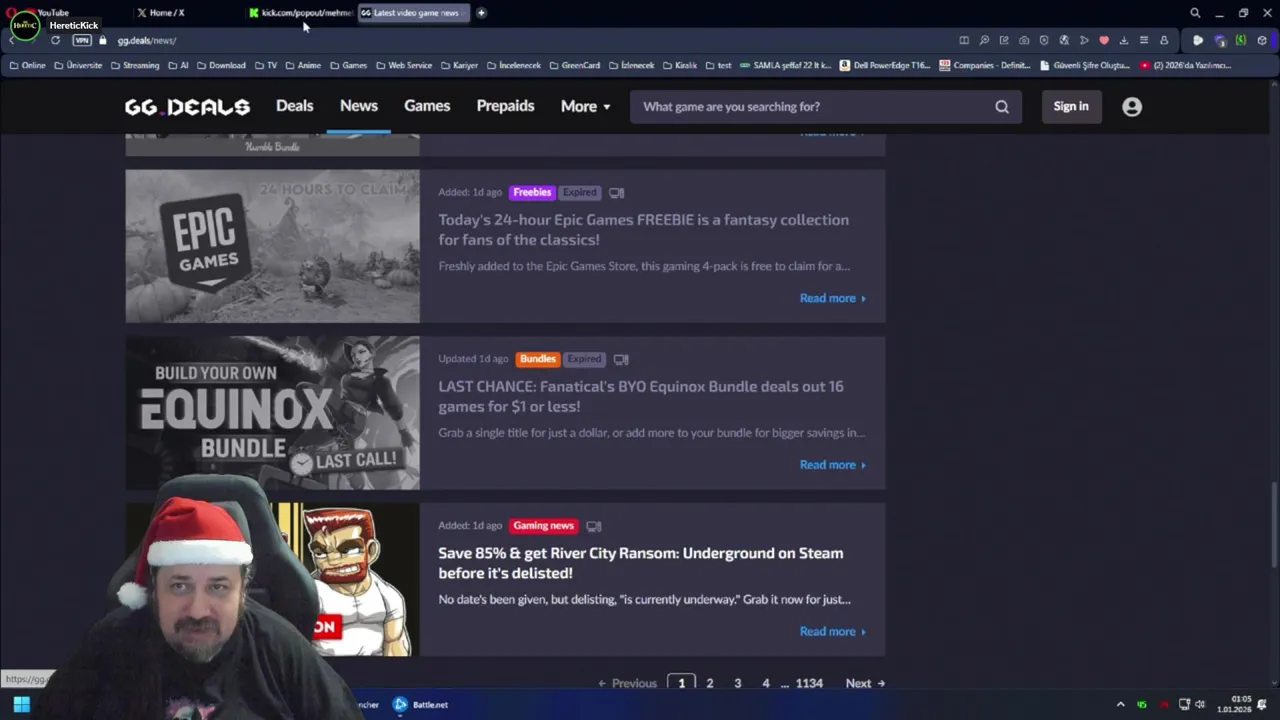Click Read more on River City Ransom article

832,631
